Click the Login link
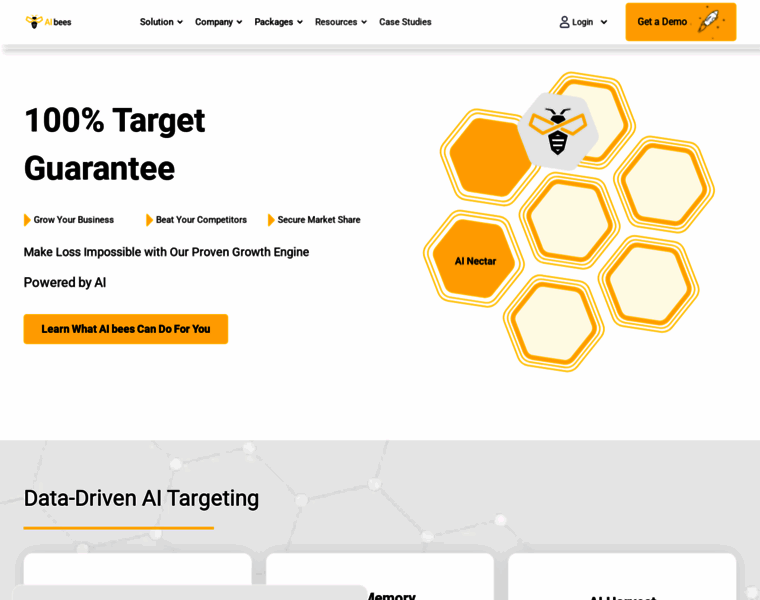 (582, 22)
